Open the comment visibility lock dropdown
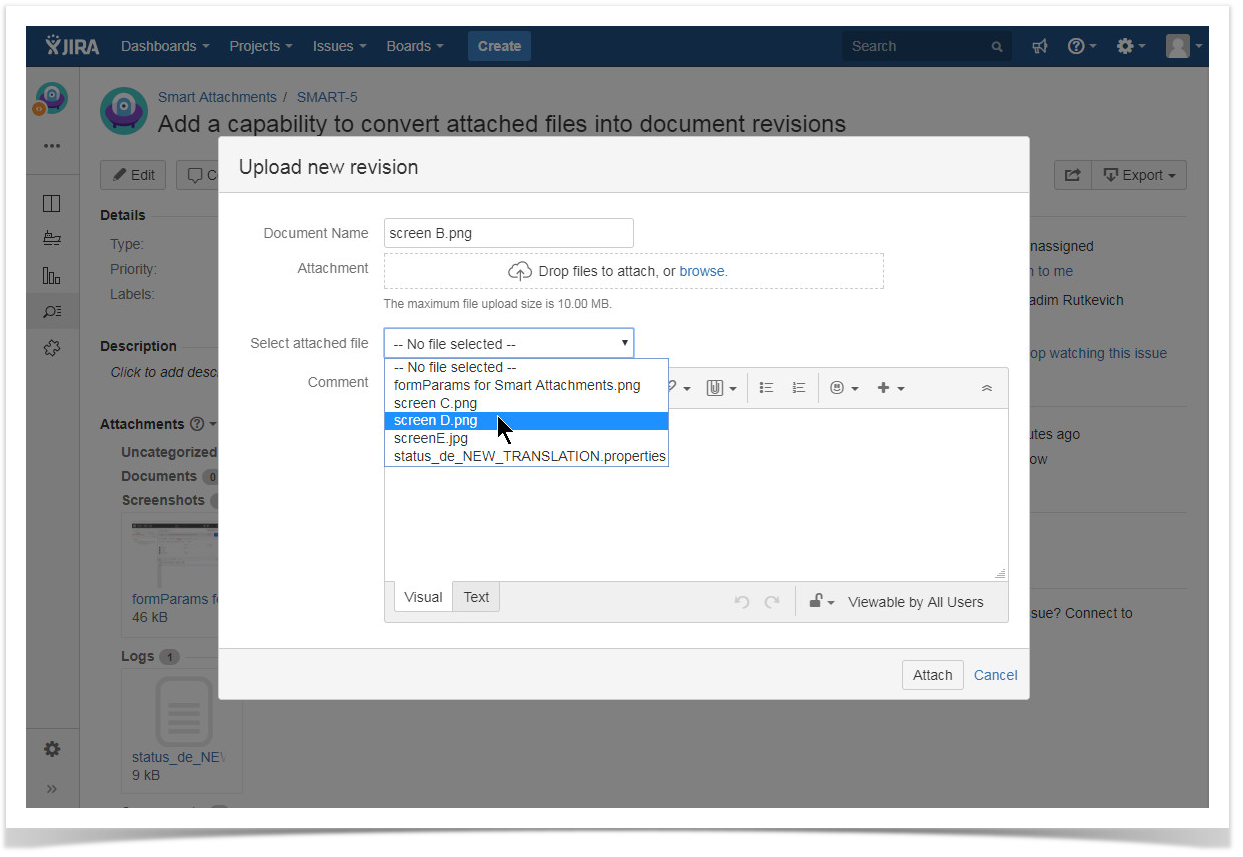This screenshot has width=1243, height=857. click(x=821, y=602)
